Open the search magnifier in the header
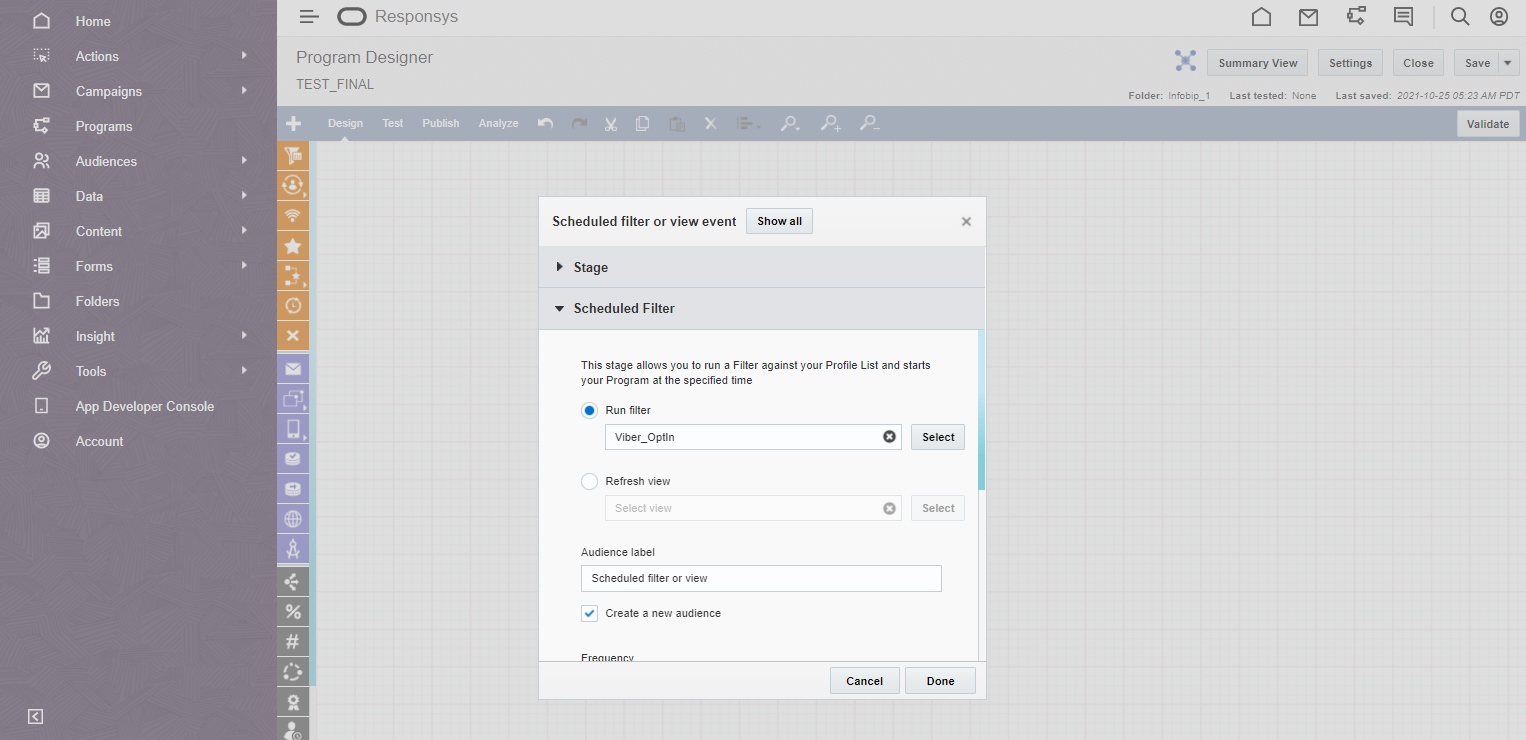 (1460, 17)
